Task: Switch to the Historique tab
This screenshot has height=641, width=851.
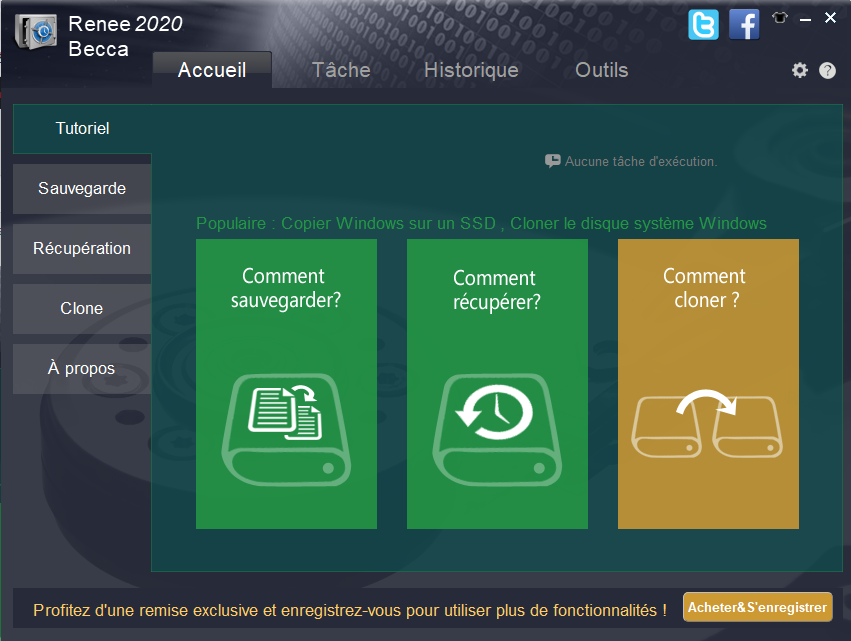Action: [471, 70]
